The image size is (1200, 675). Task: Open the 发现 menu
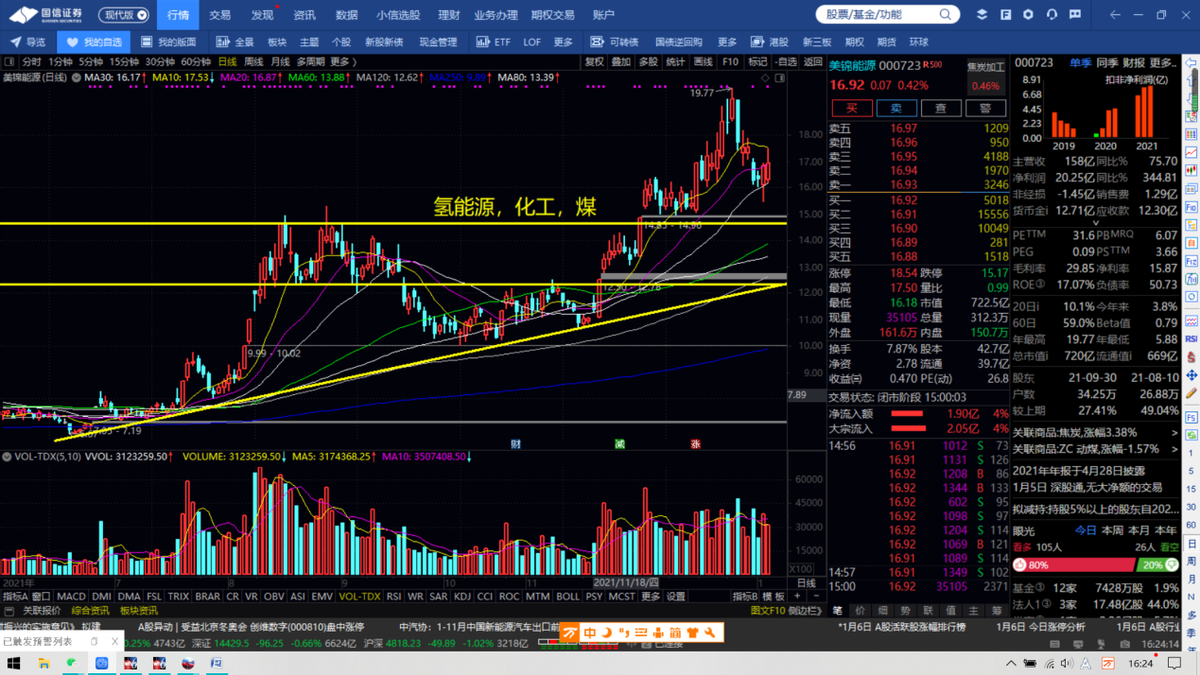(262, 15)
